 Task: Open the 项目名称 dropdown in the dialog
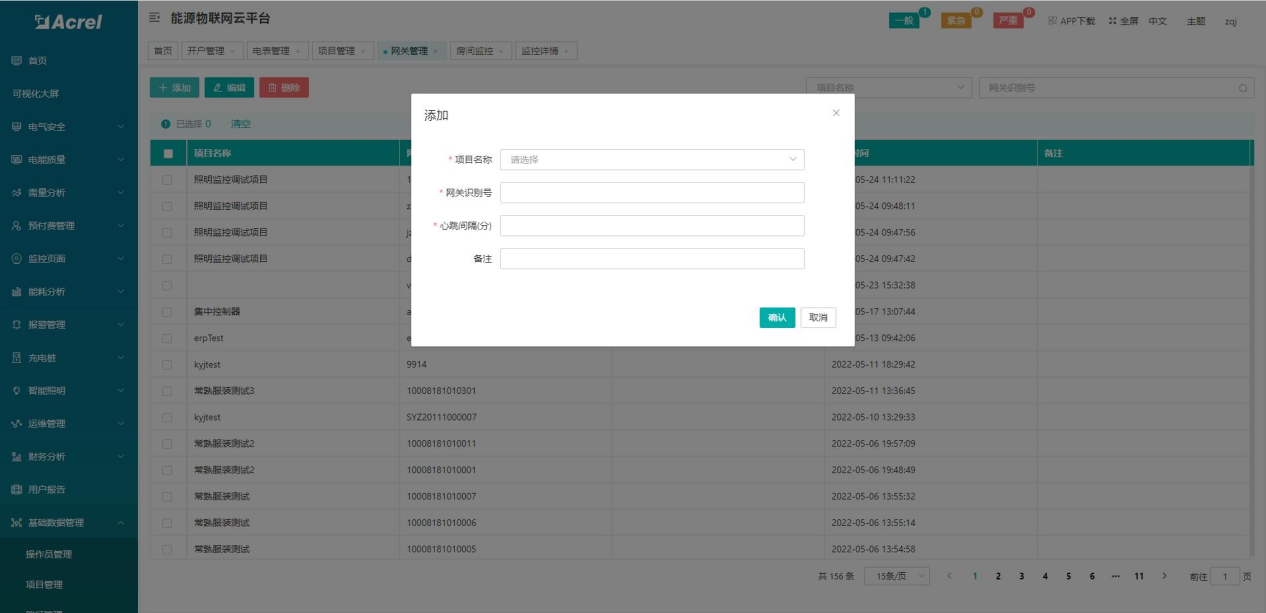click(x=652, y=160)
